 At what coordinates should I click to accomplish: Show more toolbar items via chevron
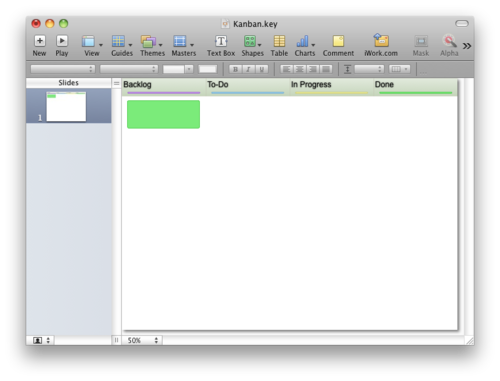[467, 46]
